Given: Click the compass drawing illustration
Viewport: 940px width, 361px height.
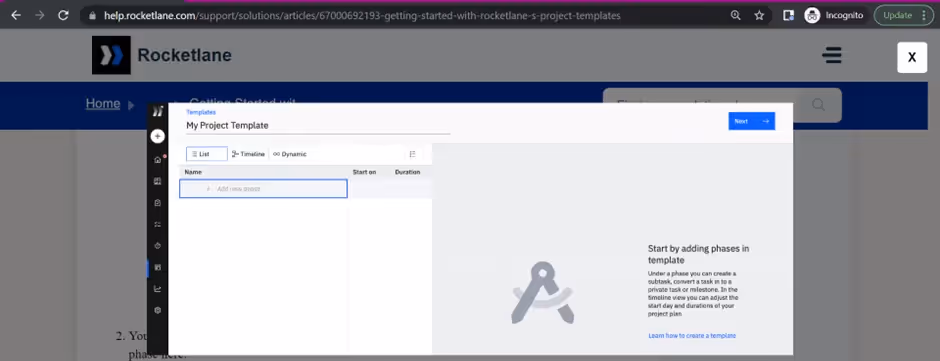Looking at the screenshot, I should pyautogui.click(x=543, y=293).
